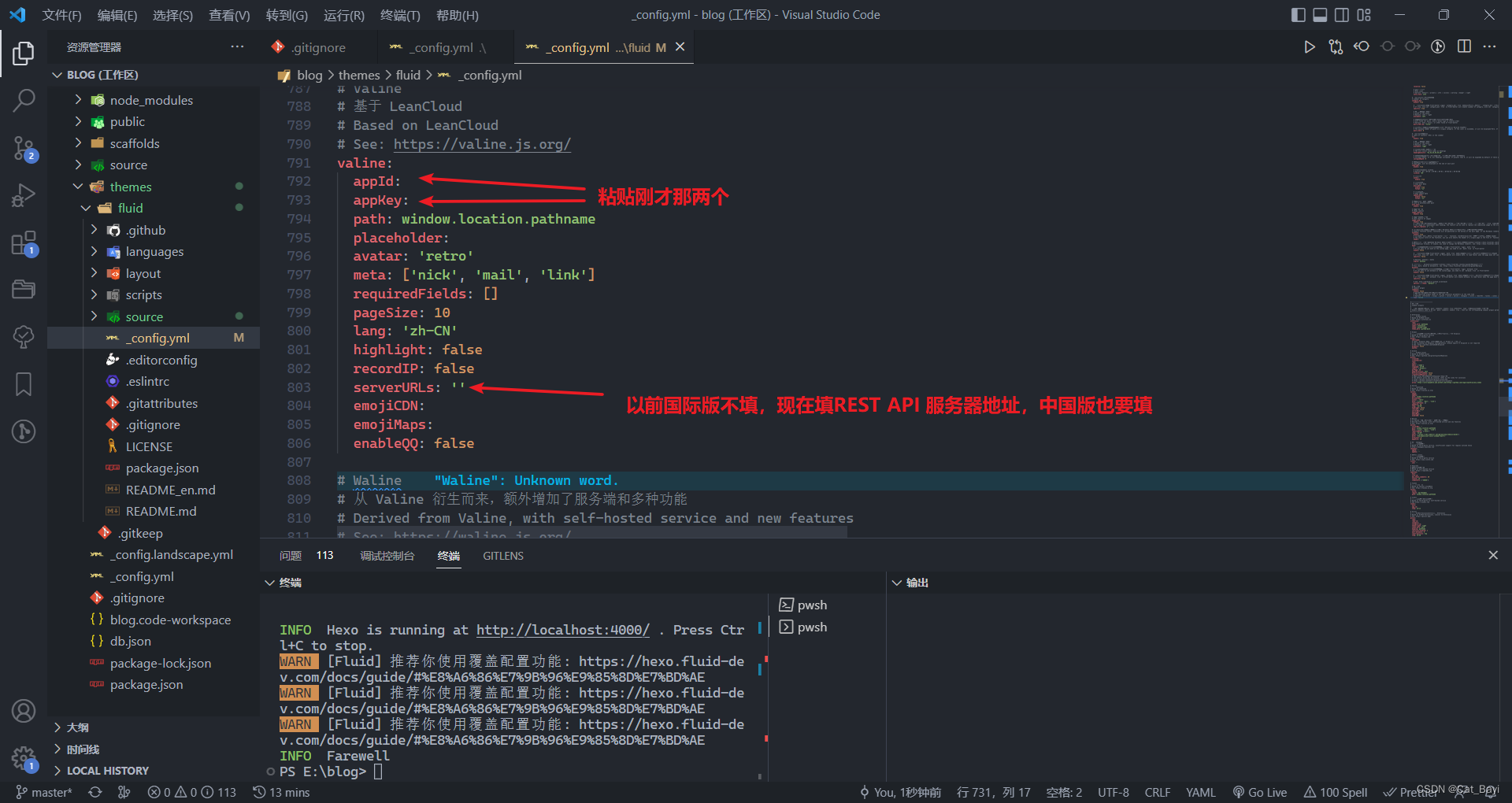
Task: Expand the languages folder
Action: coord(94,251)
